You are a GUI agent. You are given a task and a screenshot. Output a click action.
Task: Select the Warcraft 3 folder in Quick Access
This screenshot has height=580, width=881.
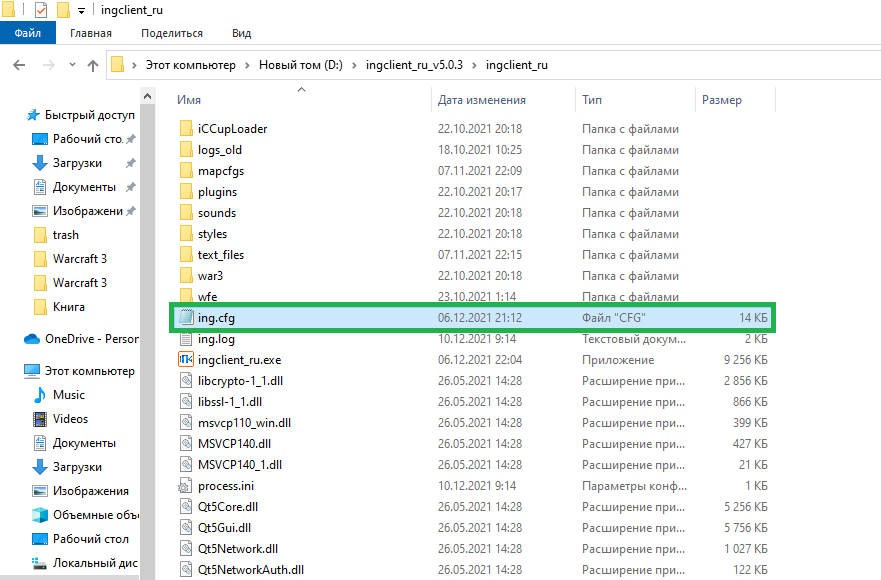79,259
